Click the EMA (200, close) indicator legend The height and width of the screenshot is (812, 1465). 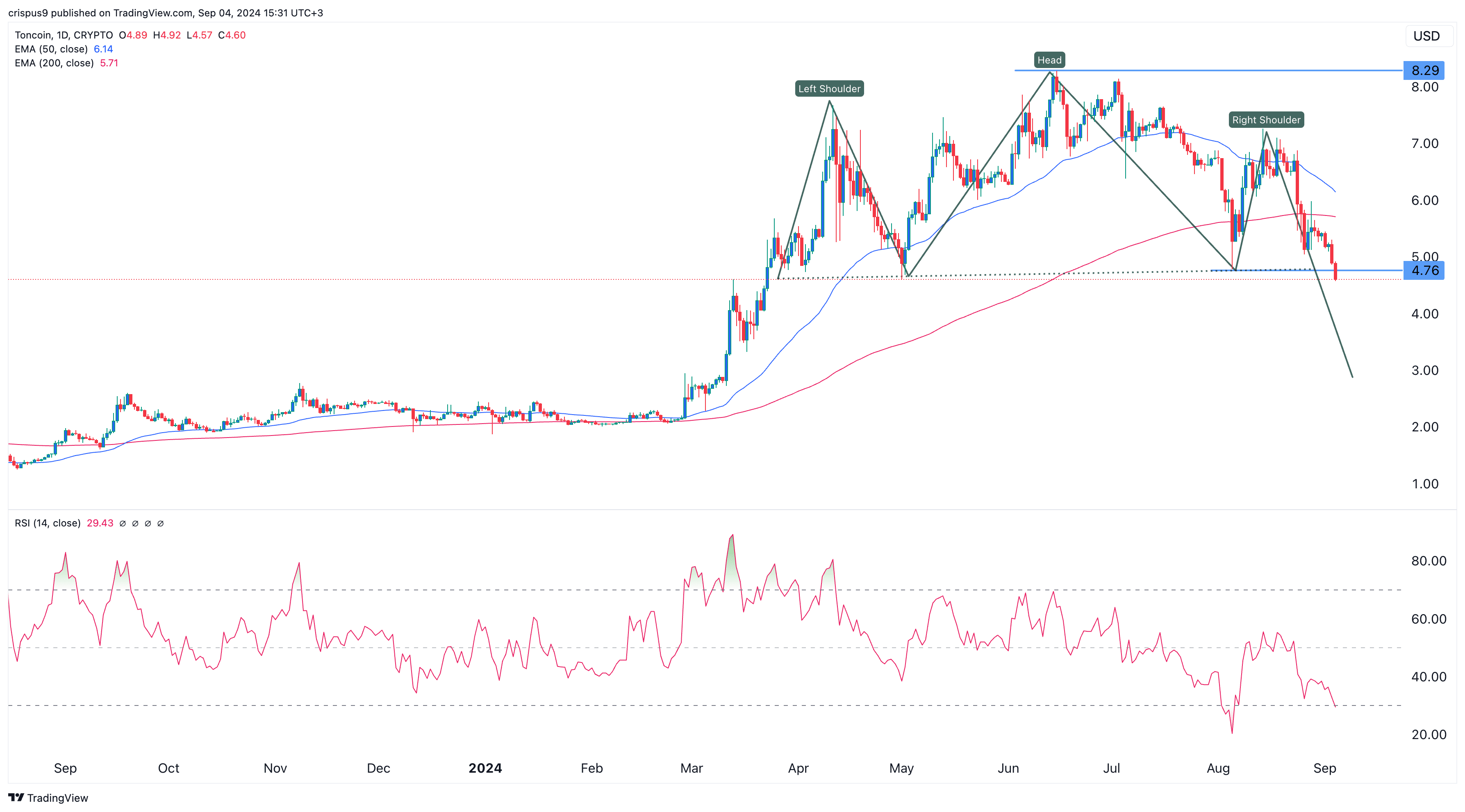[x=54, y=63]
